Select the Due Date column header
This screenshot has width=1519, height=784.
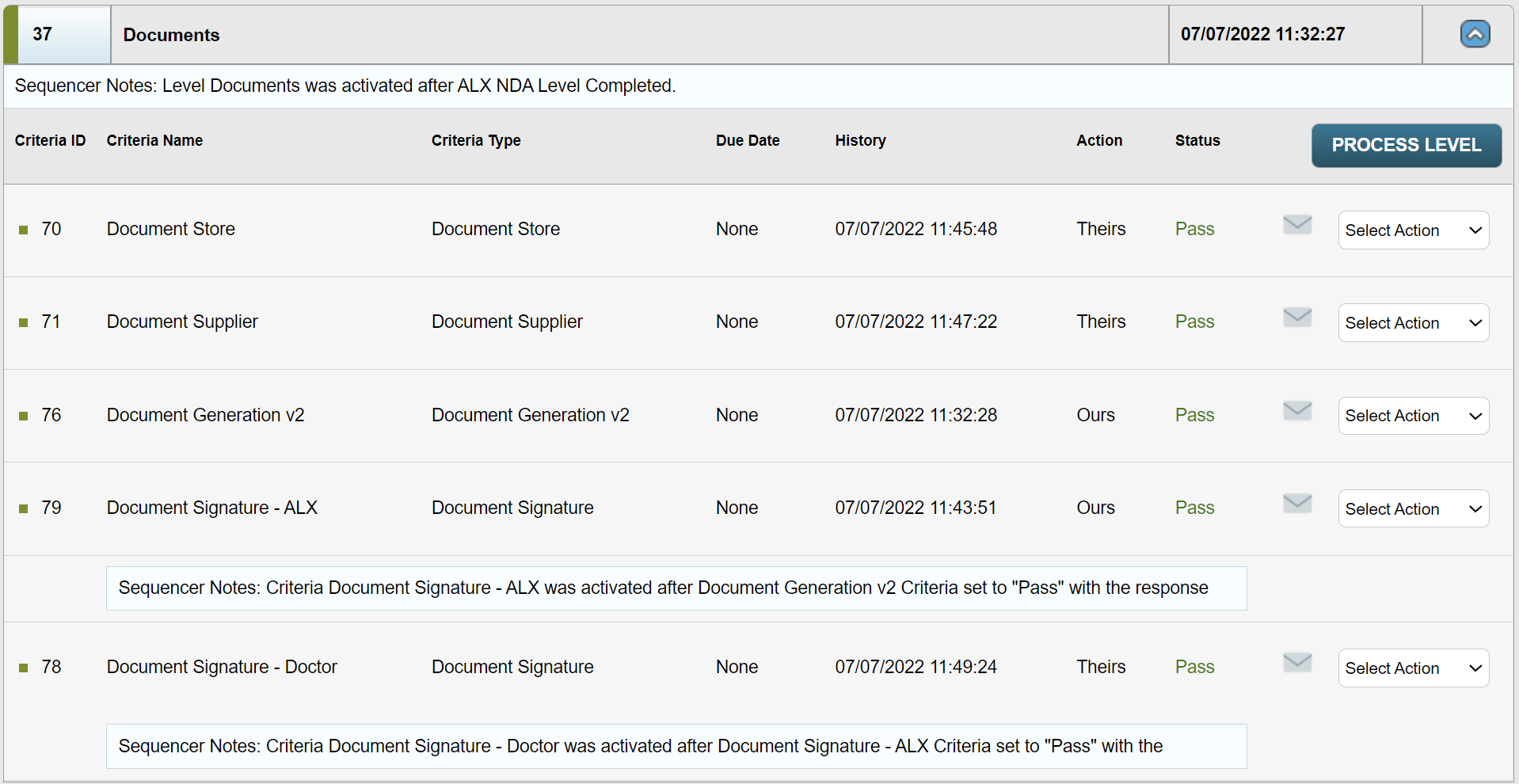[x=748, y=140]
